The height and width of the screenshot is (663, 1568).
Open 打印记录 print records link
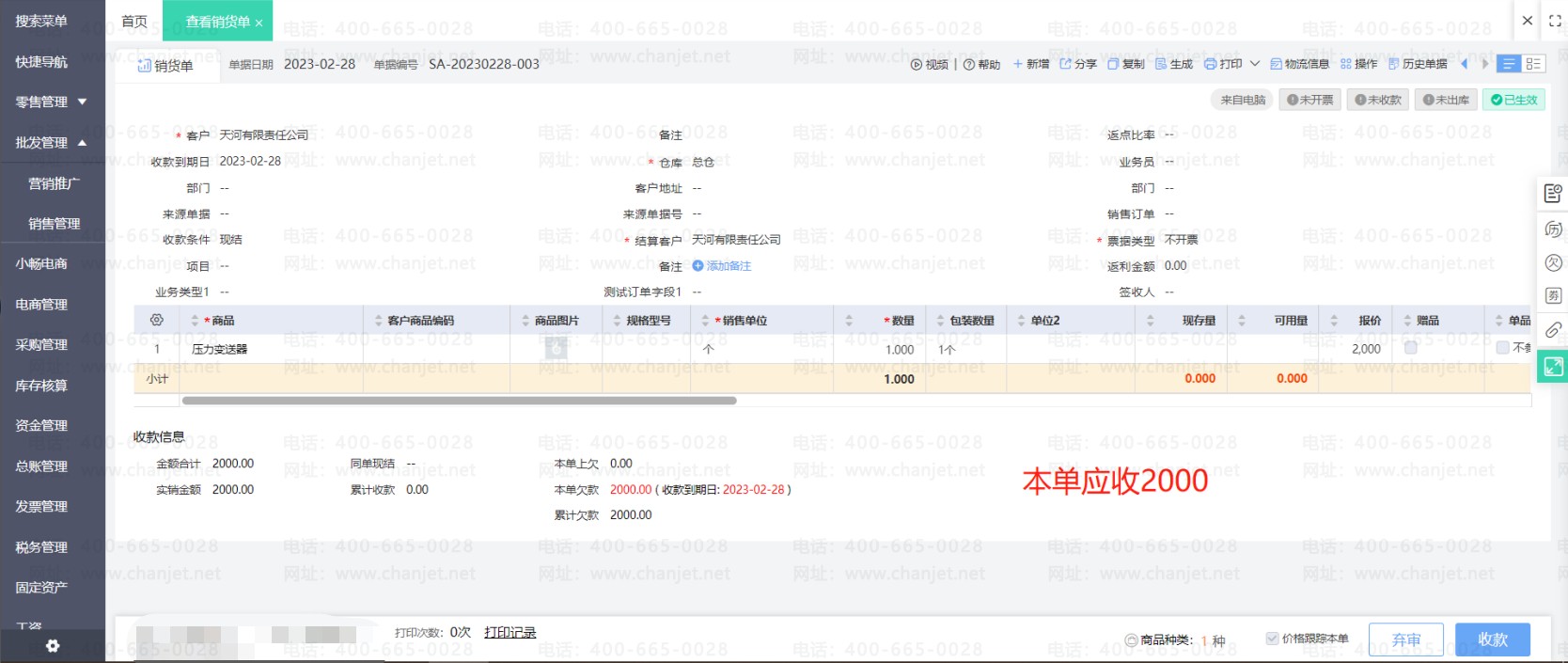tap(510, 632)
